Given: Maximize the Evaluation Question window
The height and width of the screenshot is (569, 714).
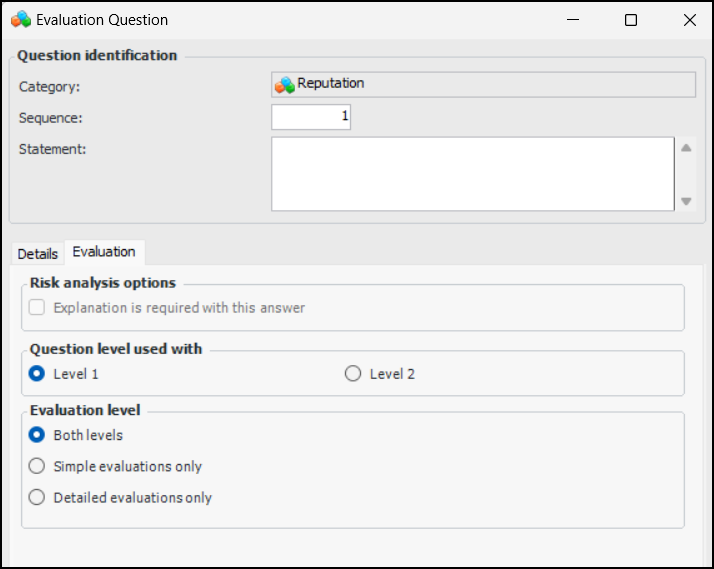Looking at the screenshot, I should click(631, 20).
